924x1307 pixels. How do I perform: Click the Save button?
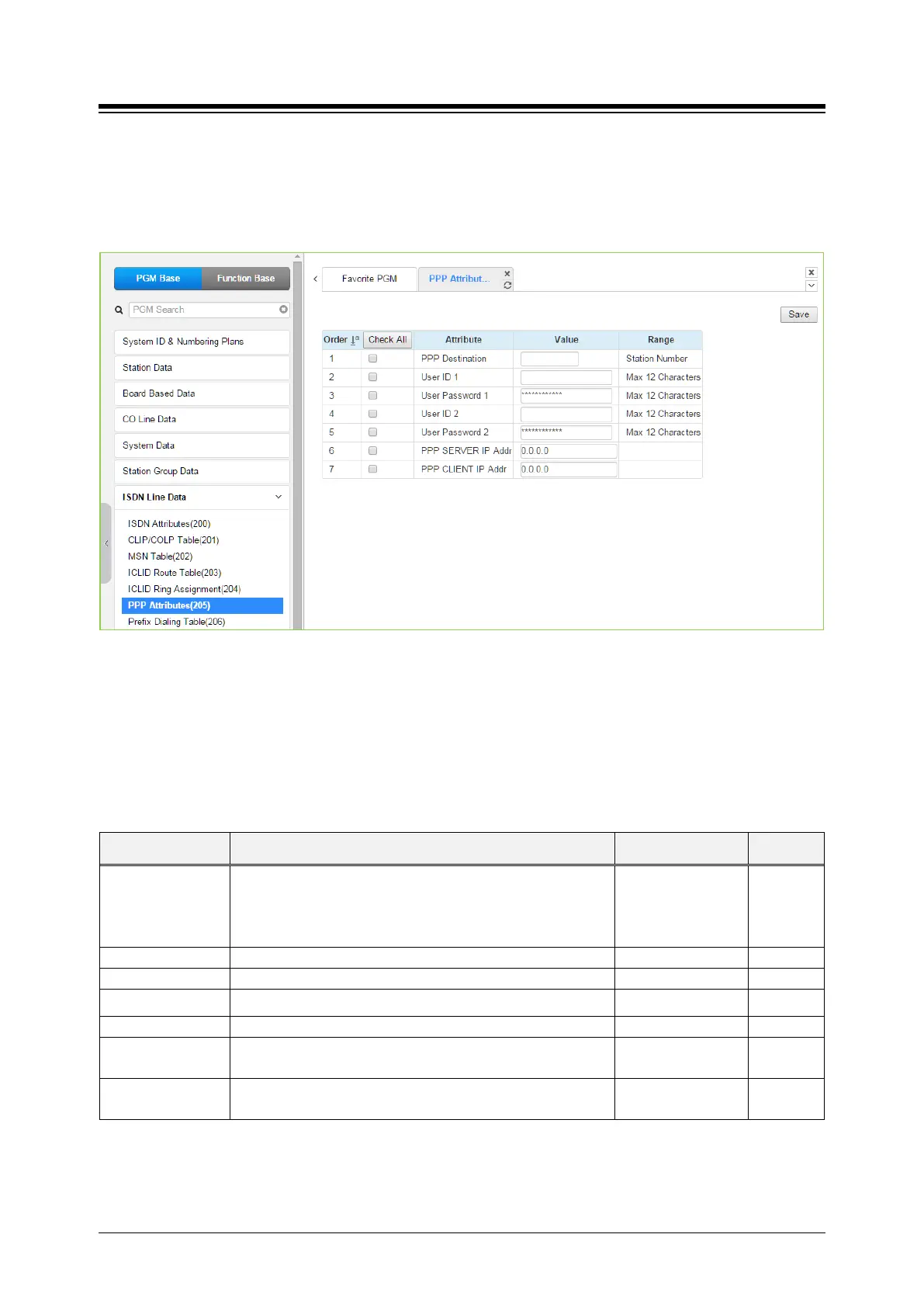coord(799,314)
